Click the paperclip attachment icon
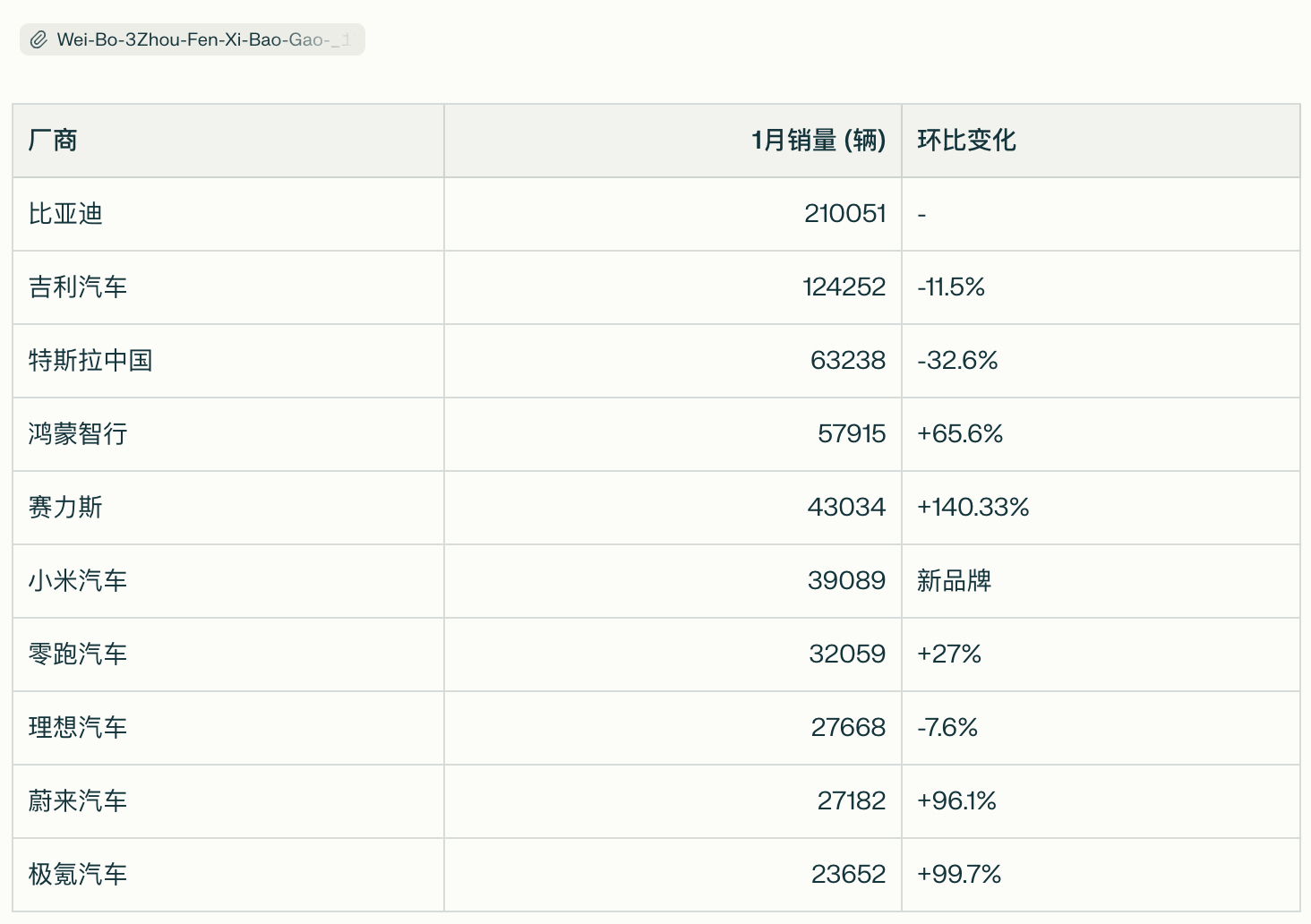The width and height of the screenshot is (1311, 924). coord(39,40)
